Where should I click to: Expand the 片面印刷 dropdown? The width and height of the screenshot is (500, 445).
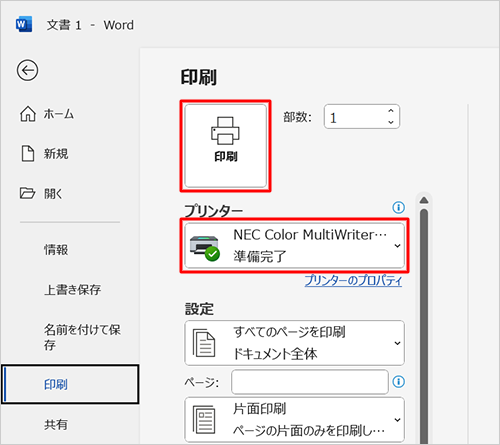pyautogui.click(x=295, y=420)
